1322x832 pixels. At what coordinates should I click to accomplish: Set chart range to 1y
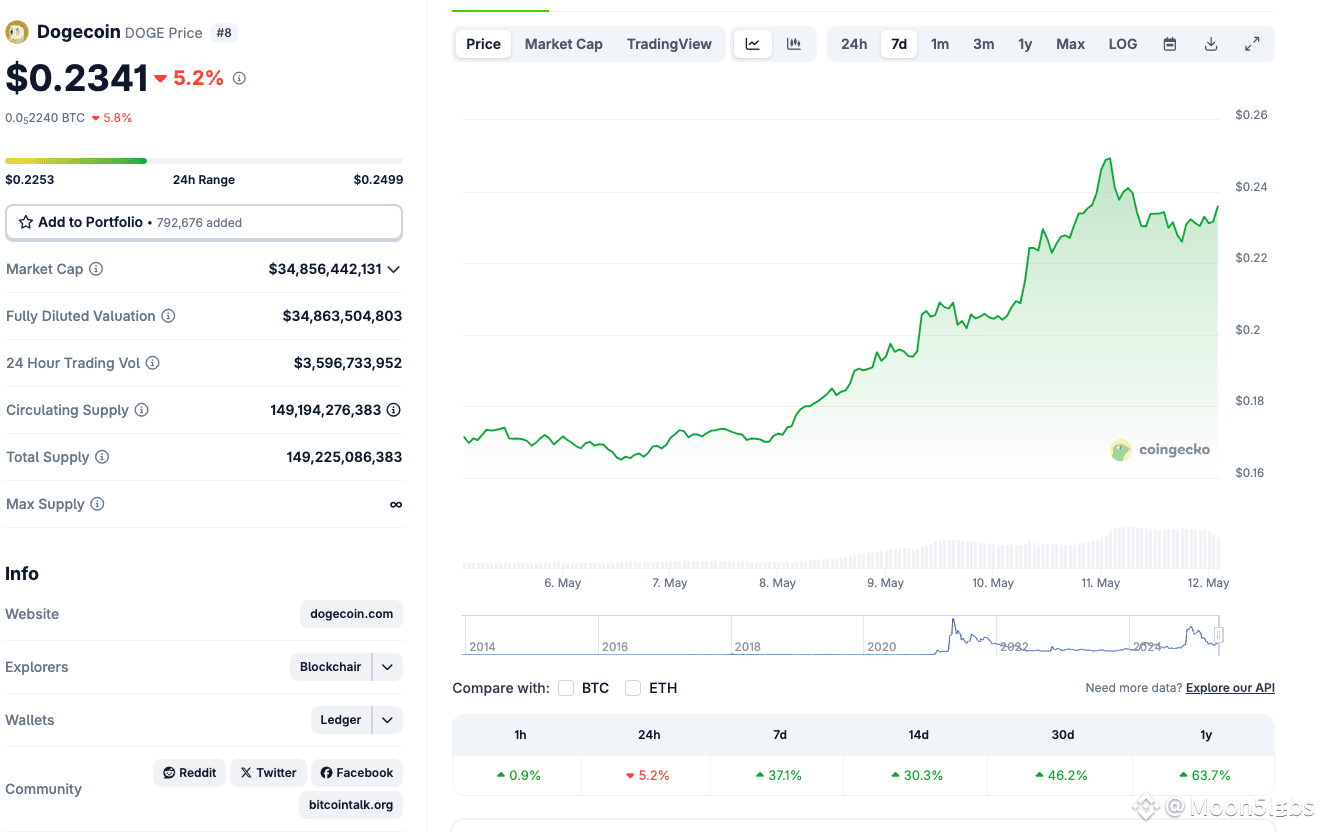click(1025, 44)
